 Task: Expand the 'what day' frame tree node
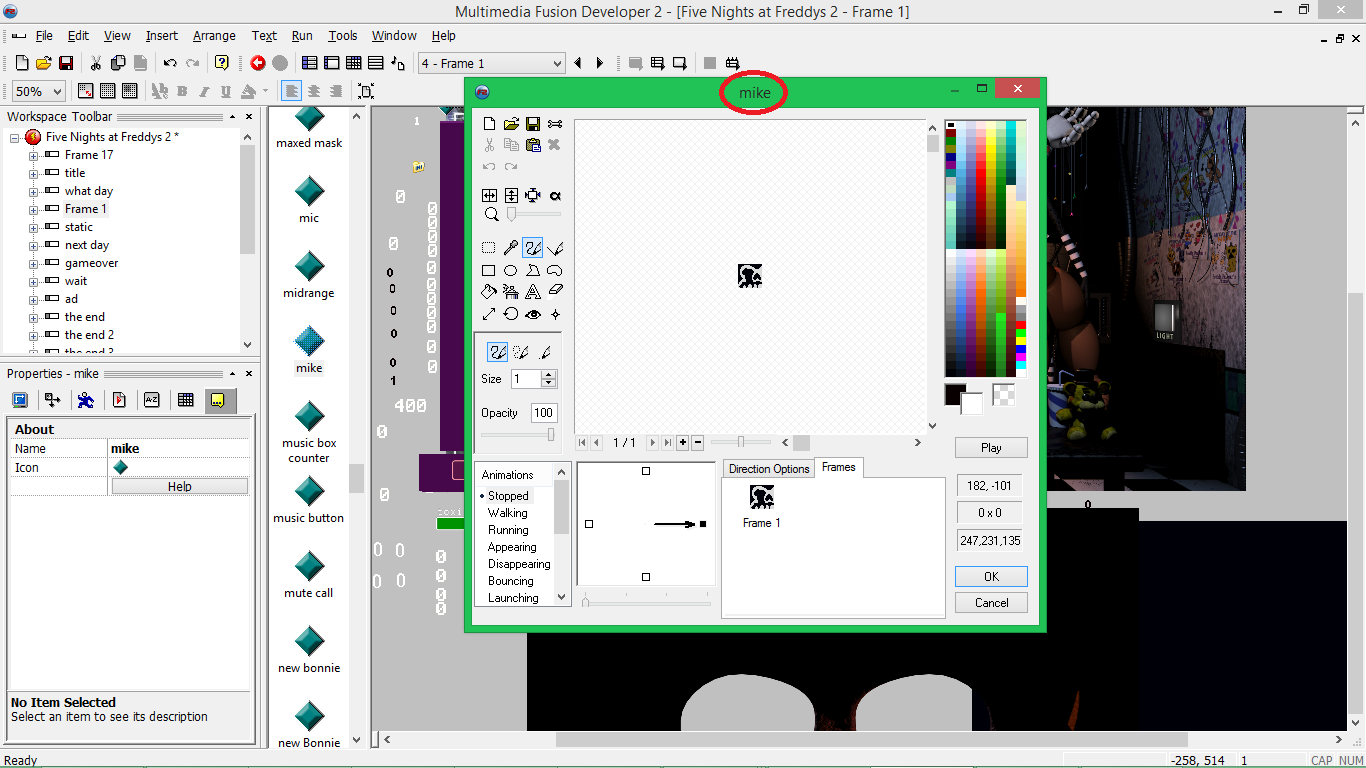[33, 191]
